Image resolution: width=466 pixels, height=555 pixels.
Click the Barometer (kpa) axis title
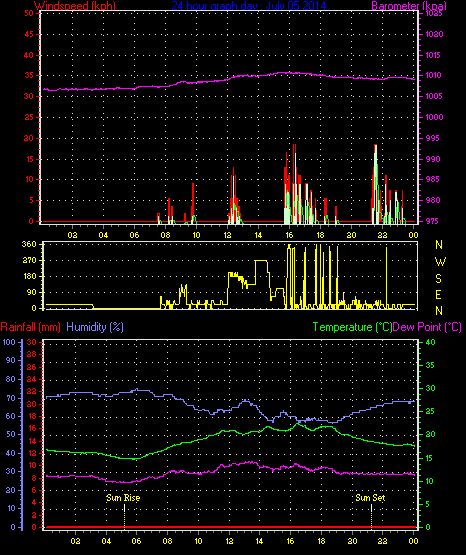[x=409, y=5]
